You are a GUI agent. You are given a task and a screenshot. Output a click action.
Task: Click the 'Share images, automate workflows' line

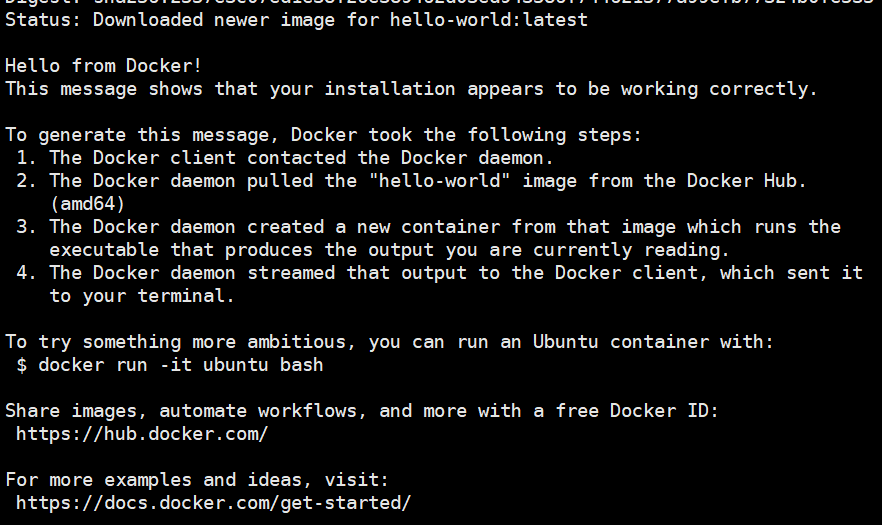coord(362,411)
